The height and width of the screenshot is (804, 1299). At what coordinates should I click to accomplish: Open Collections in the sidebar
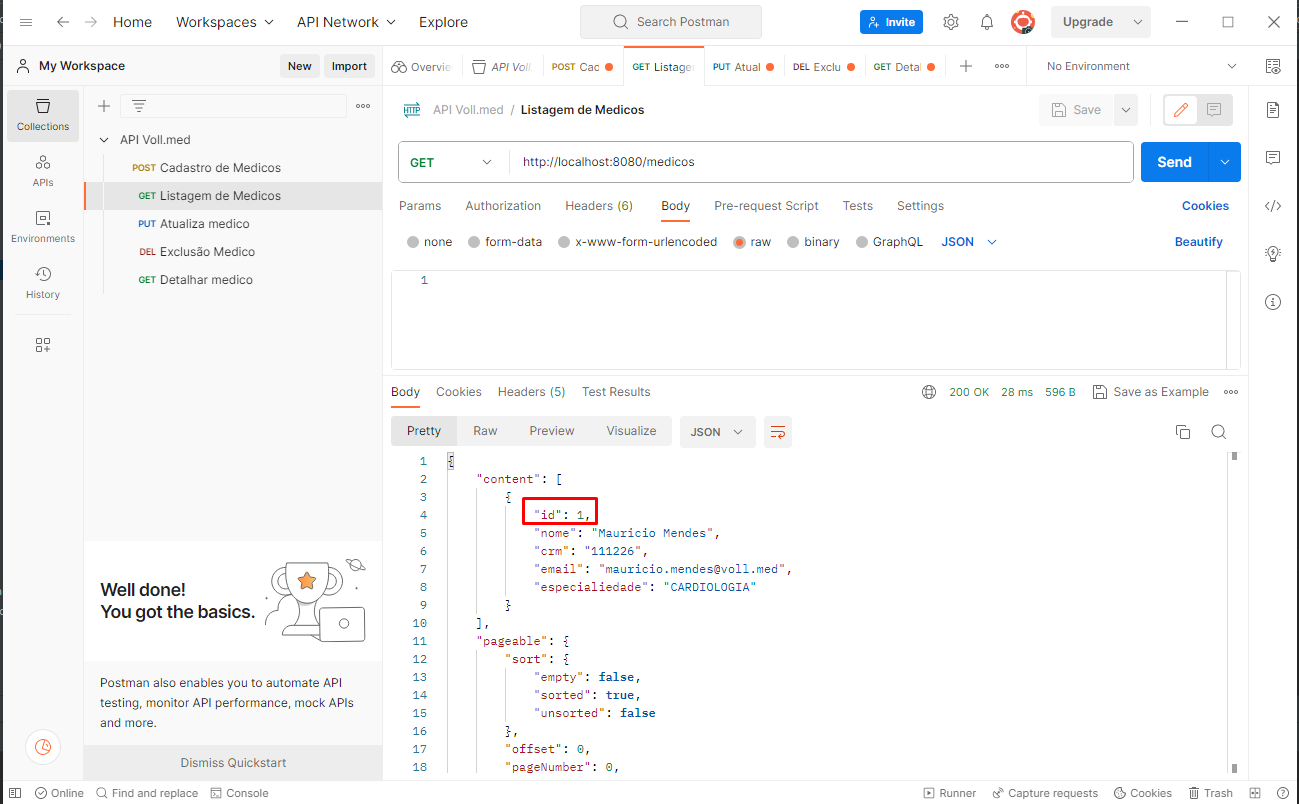tap(43, 115)
